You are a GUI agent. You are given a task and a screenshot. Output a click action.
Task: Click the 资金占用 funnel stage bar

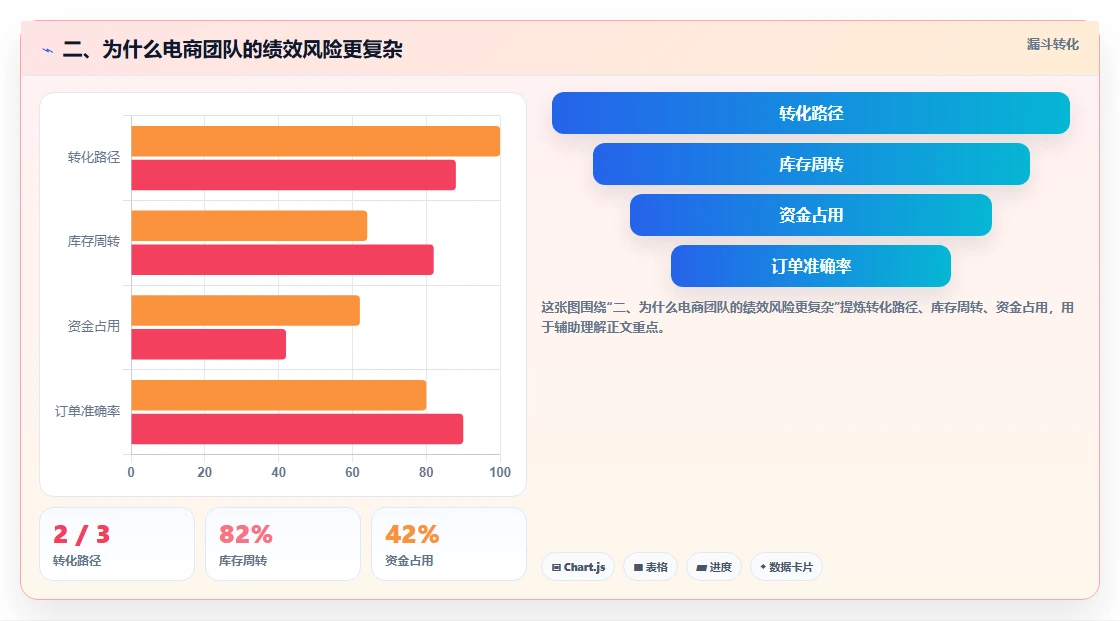(x=811, y=215)
